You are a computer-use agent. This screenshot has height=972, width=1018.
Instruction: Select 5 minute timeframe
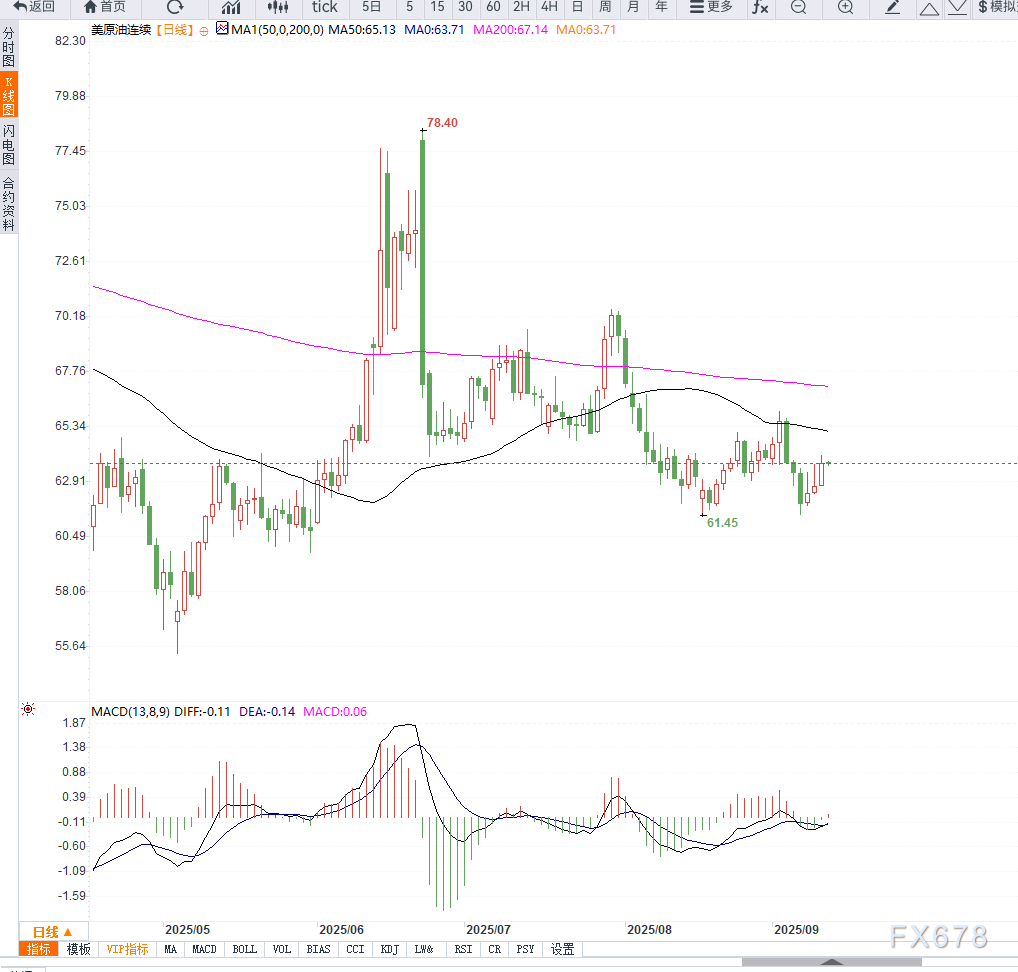point(409,7)
